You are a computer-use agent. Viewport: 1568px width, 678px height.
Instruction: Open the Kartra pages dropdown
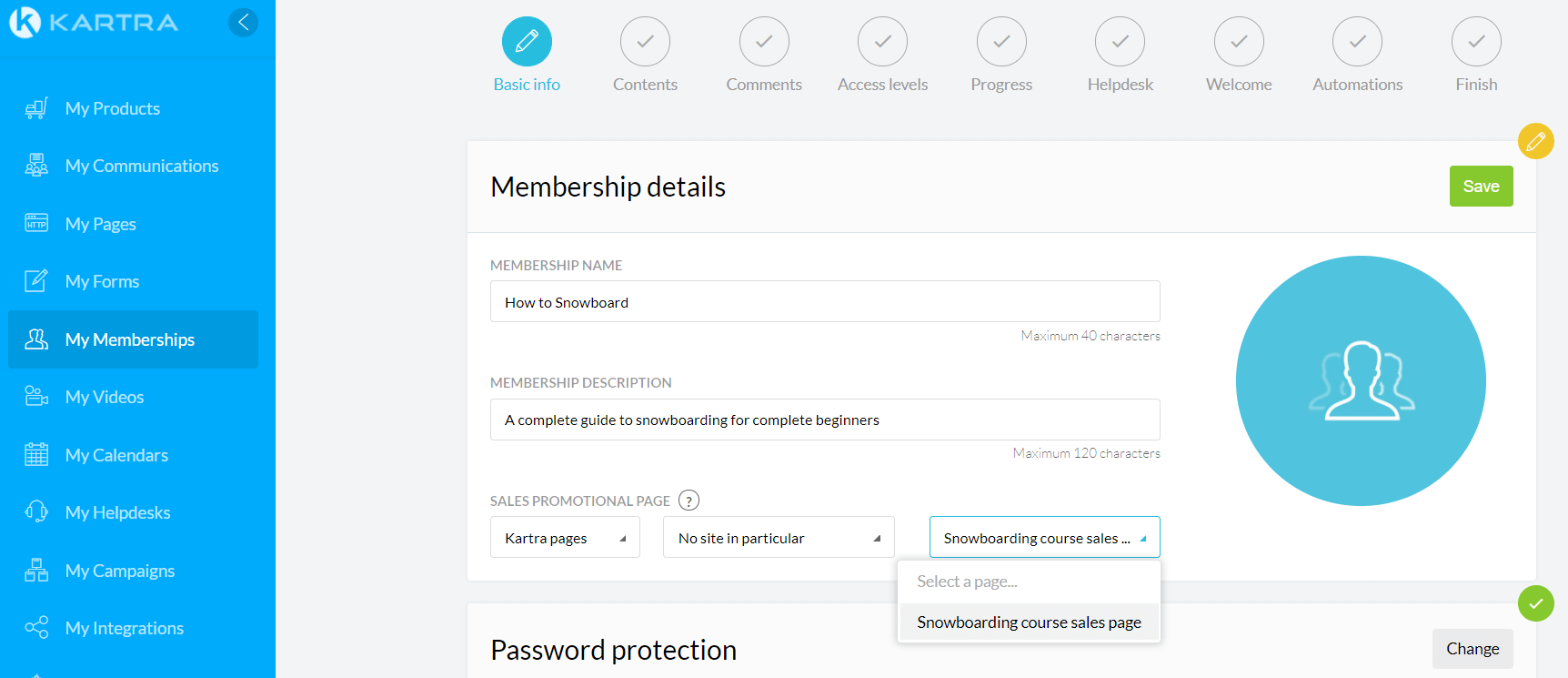[565, 538]
